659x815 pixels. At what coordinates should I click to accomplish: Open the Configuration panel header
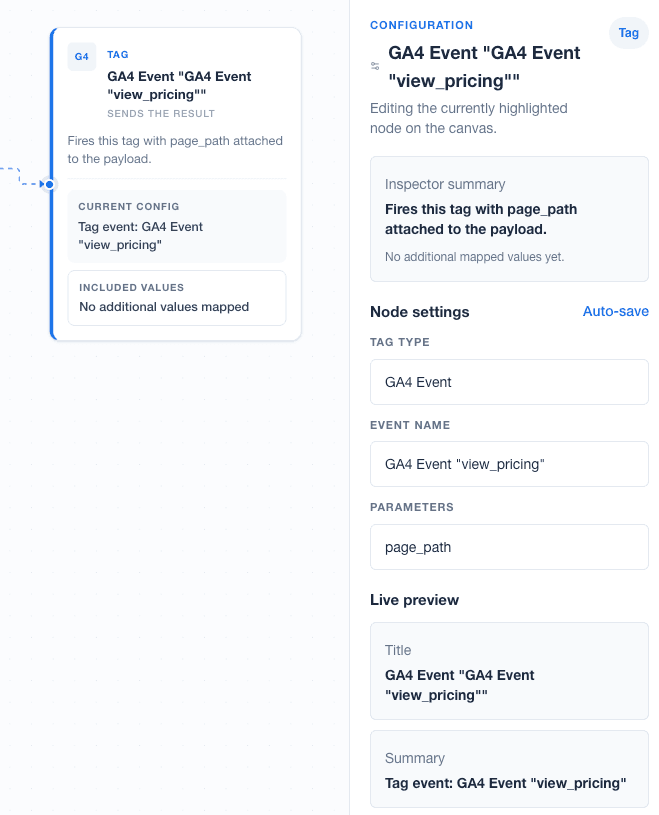421,25
